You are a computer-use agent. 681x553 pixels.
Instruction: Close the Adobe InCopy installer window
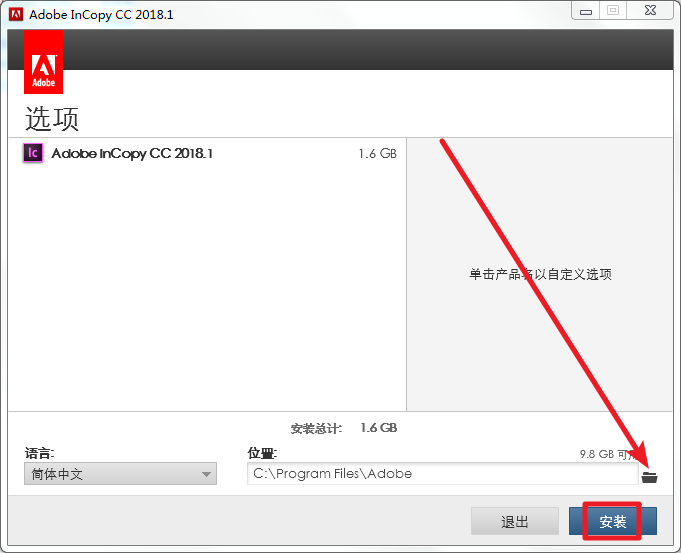click(650, 10)
